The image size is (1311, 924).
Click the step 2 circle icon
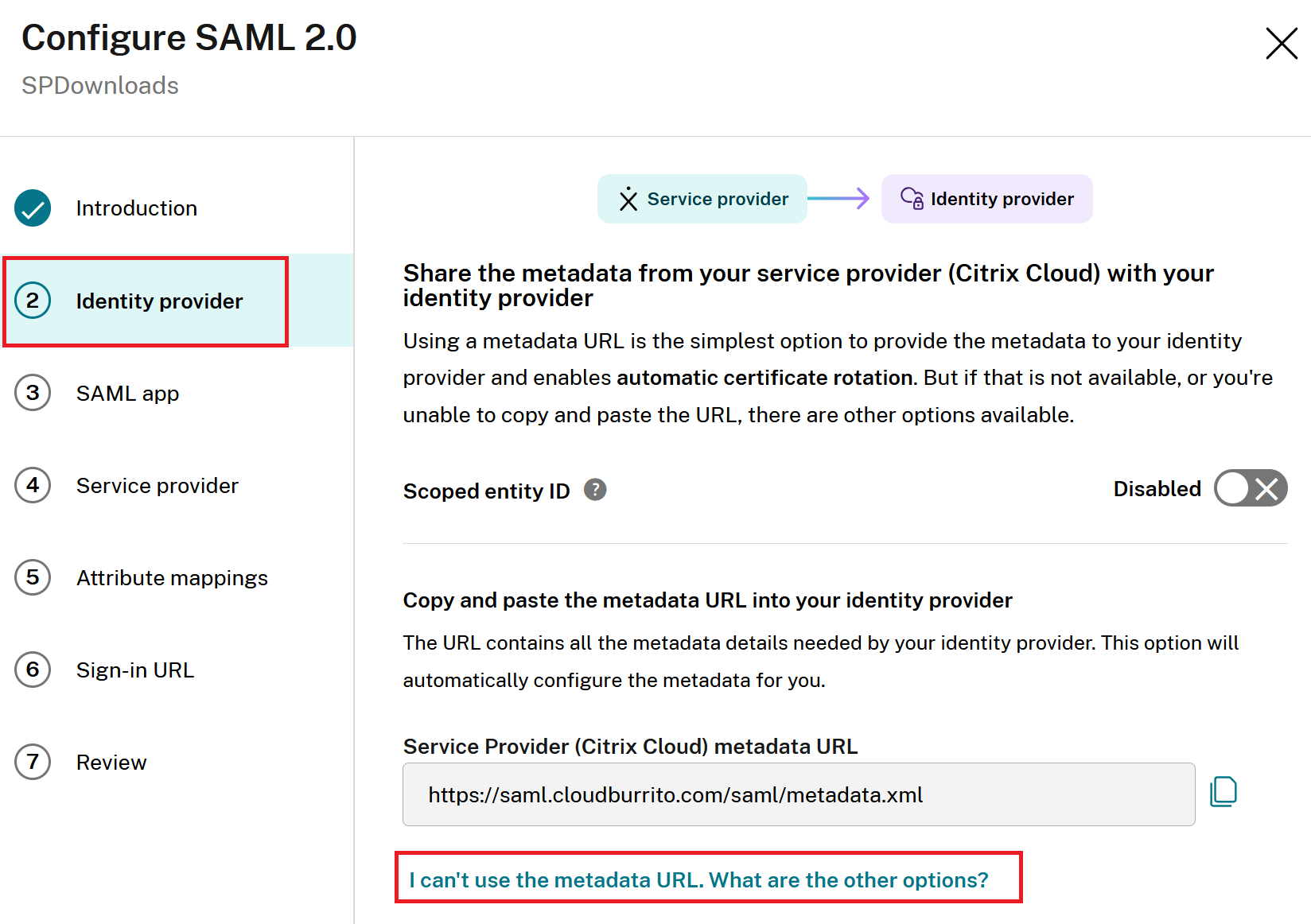33,301
